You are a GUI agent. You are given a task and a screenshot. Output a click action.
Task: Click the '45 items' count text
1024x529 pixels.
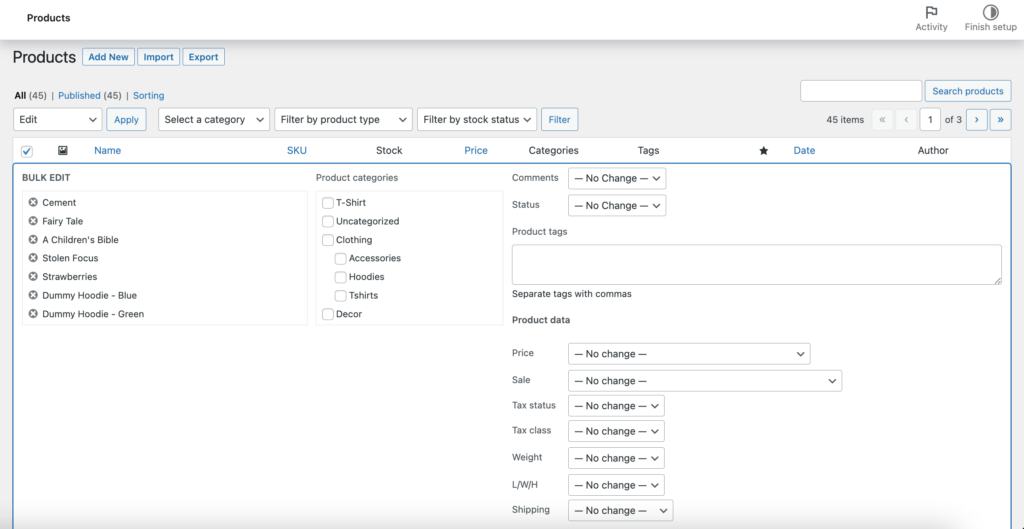pos(845,120)
